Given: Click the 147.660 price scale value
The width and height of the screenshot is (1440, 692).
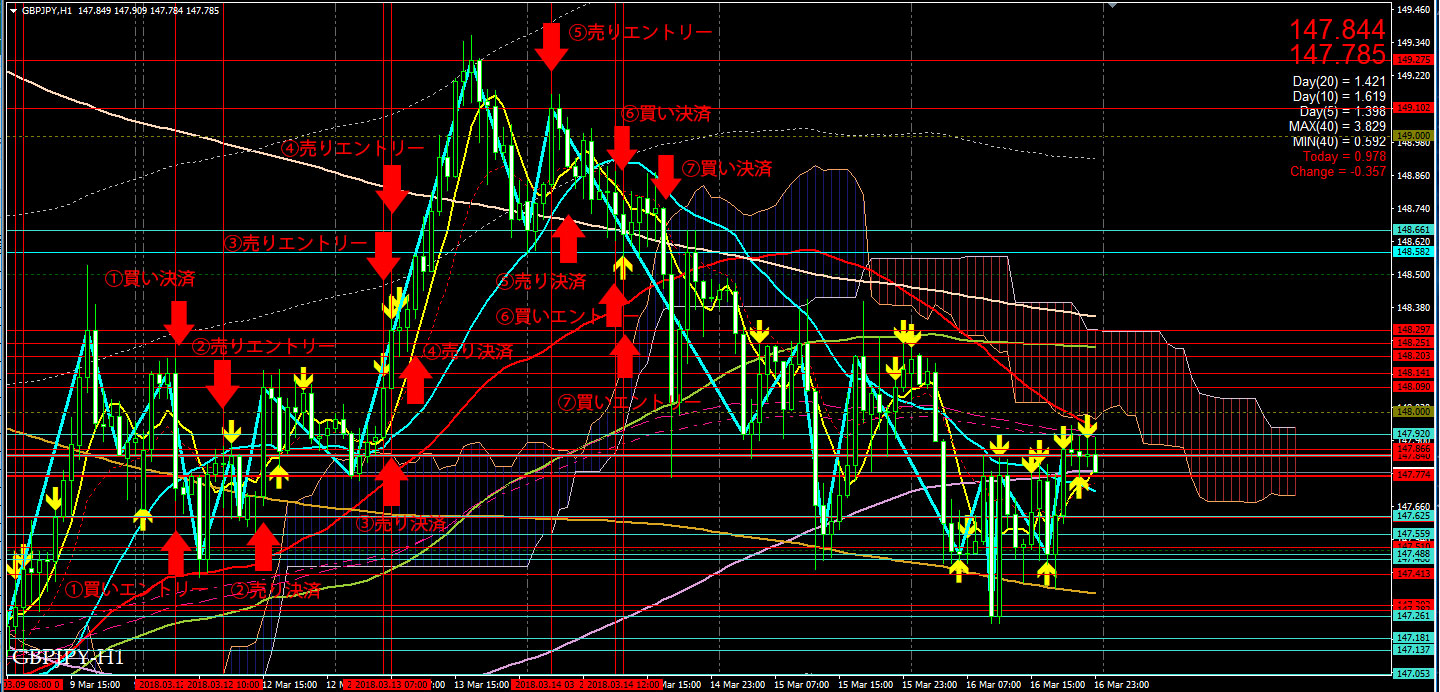Looking at the screenshot, I should 1412,506.
